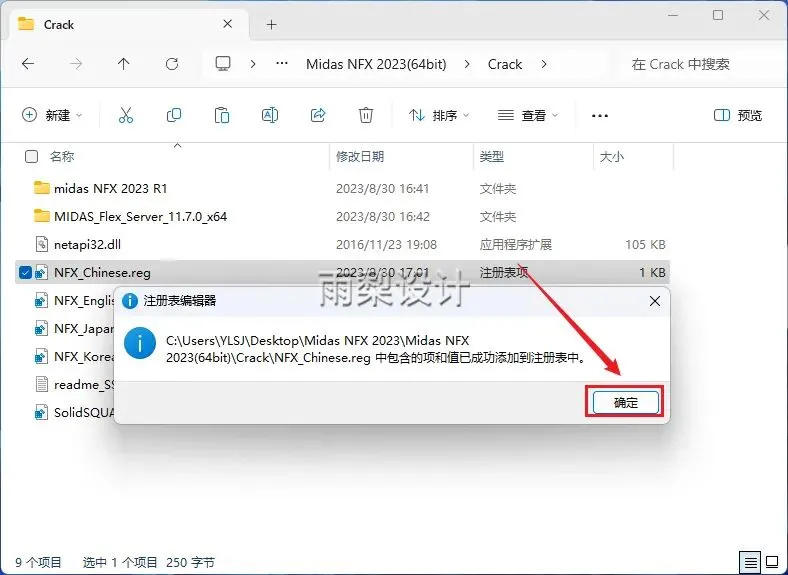Go forward with the right arrow
The image size is (788, 575).
click(76, 64)
